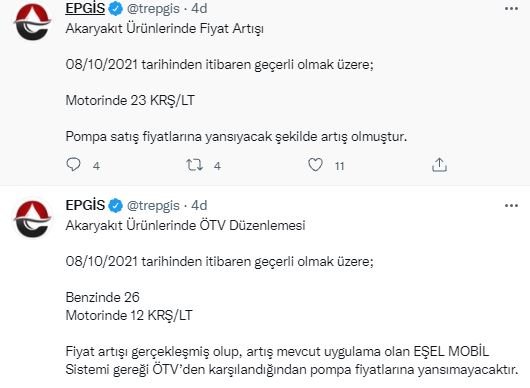Click the like count 11
Image resolution: width=530 pixels, height=388 pixels.
[x=339, y=166]
